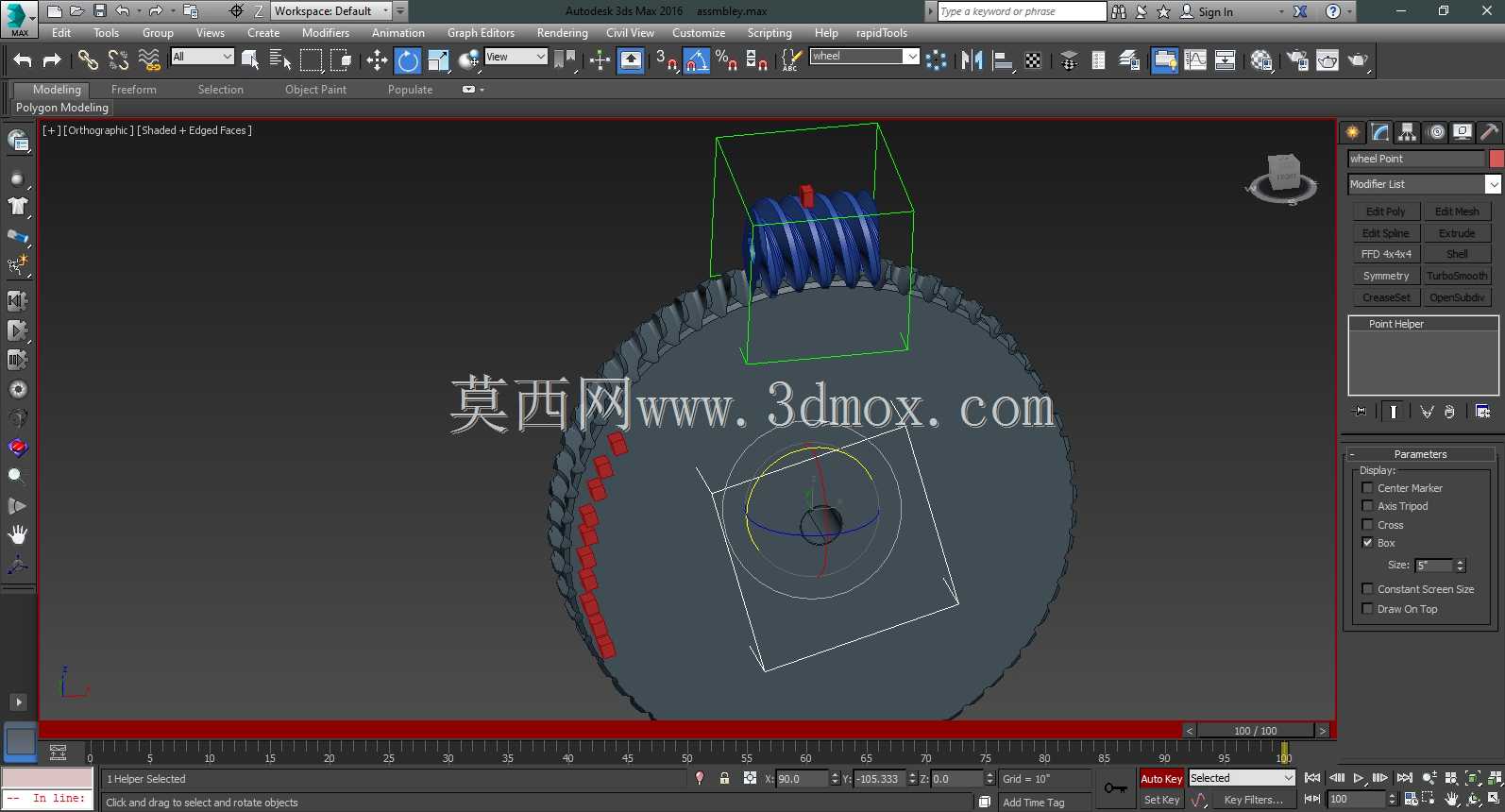This screenshot has width=1505, height=812.
Task: Open the Modifiers menu
Action: (326, 33)
